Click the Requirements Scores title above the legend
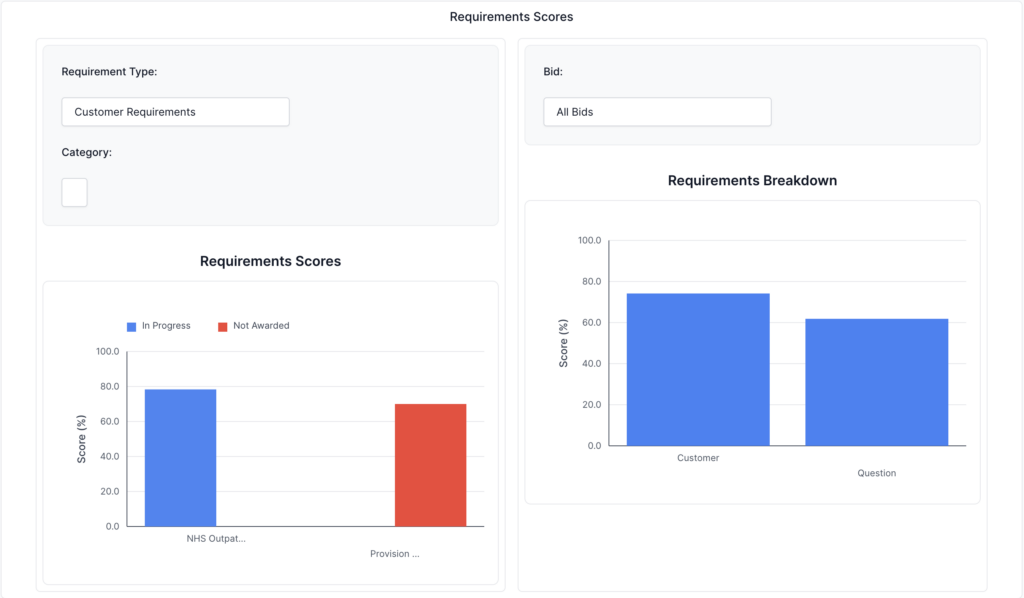The image size is (1024, 598). click(x=270, y=261)
